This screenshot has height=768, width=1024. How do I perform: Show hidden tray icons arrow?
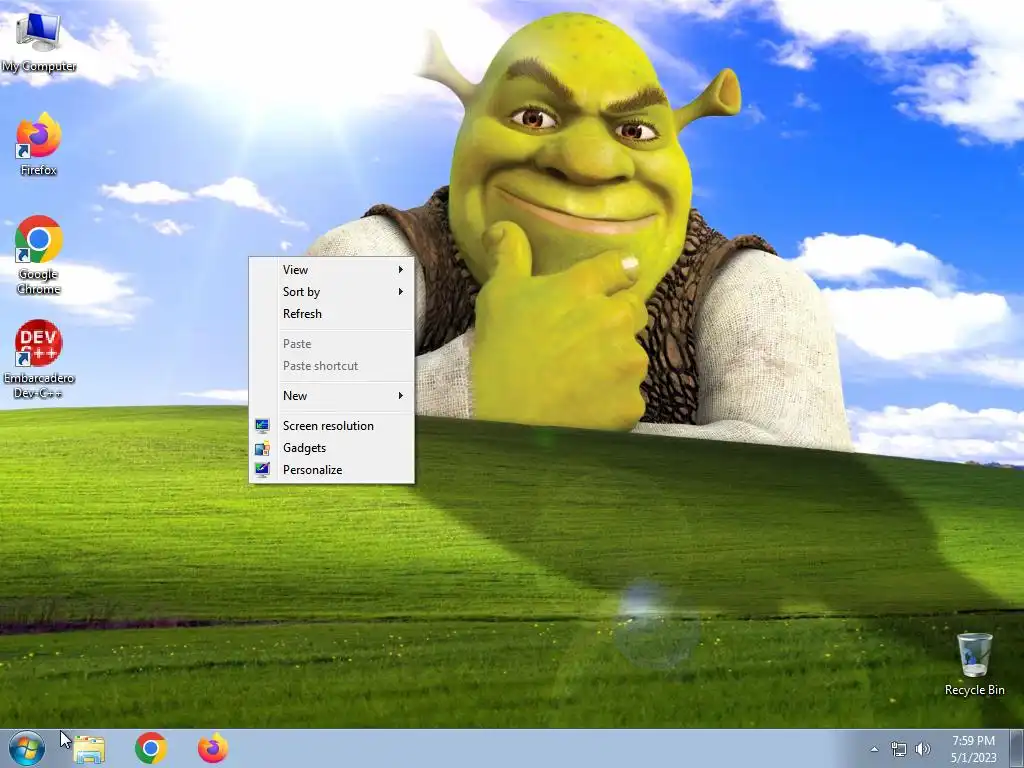click(874, 749)
